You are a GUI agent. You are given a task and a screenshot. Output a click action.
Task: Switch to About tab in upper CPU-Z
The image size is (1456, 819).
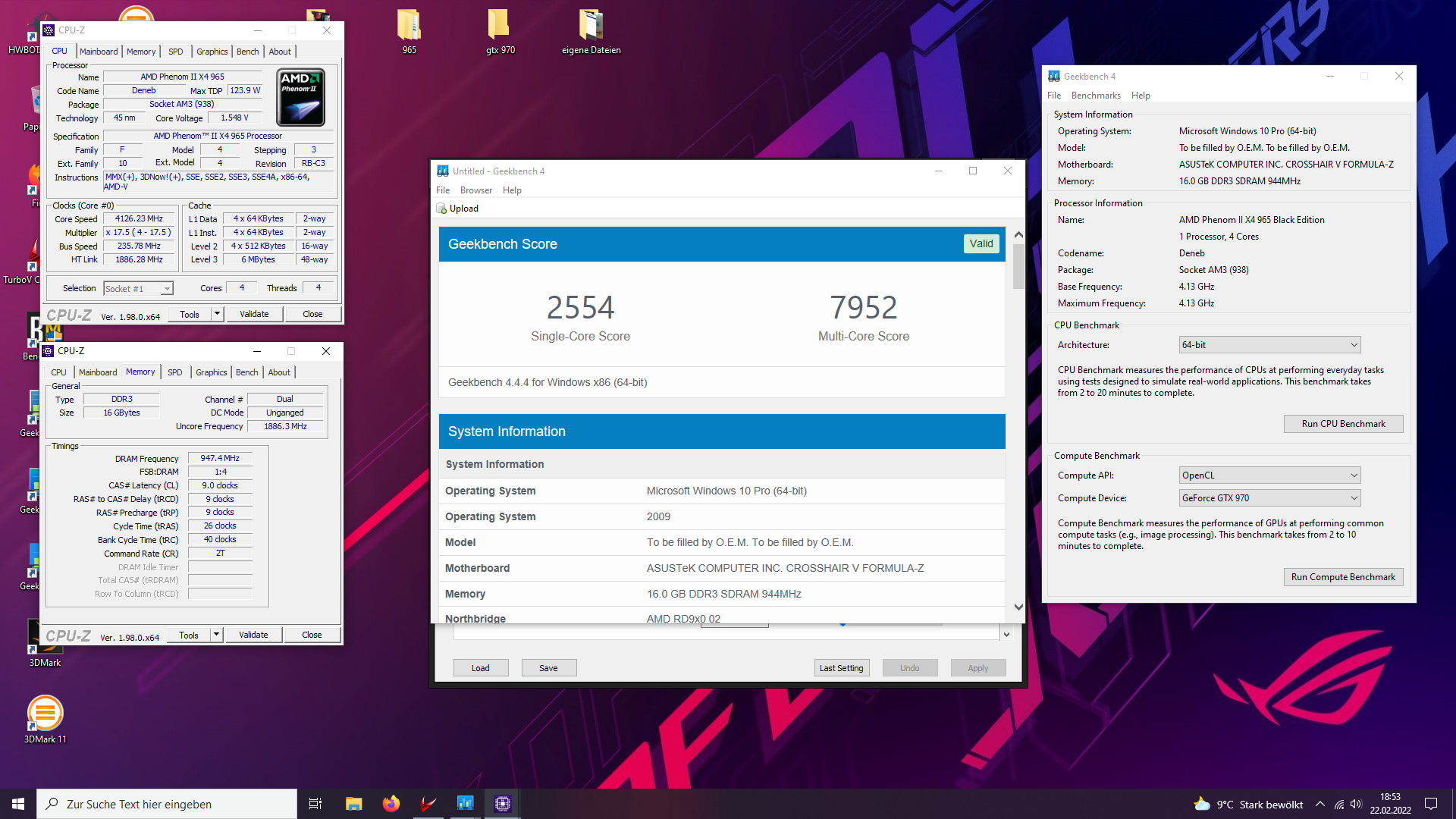click(280, 52)
